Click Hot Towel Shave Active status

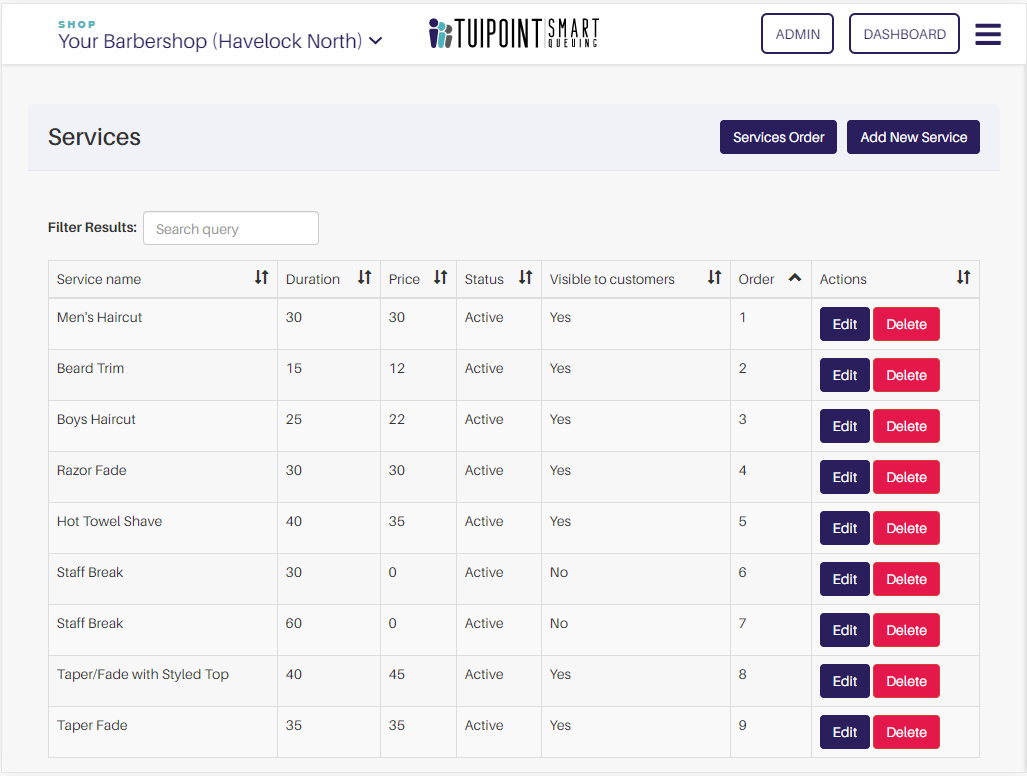tap(484, 521)
